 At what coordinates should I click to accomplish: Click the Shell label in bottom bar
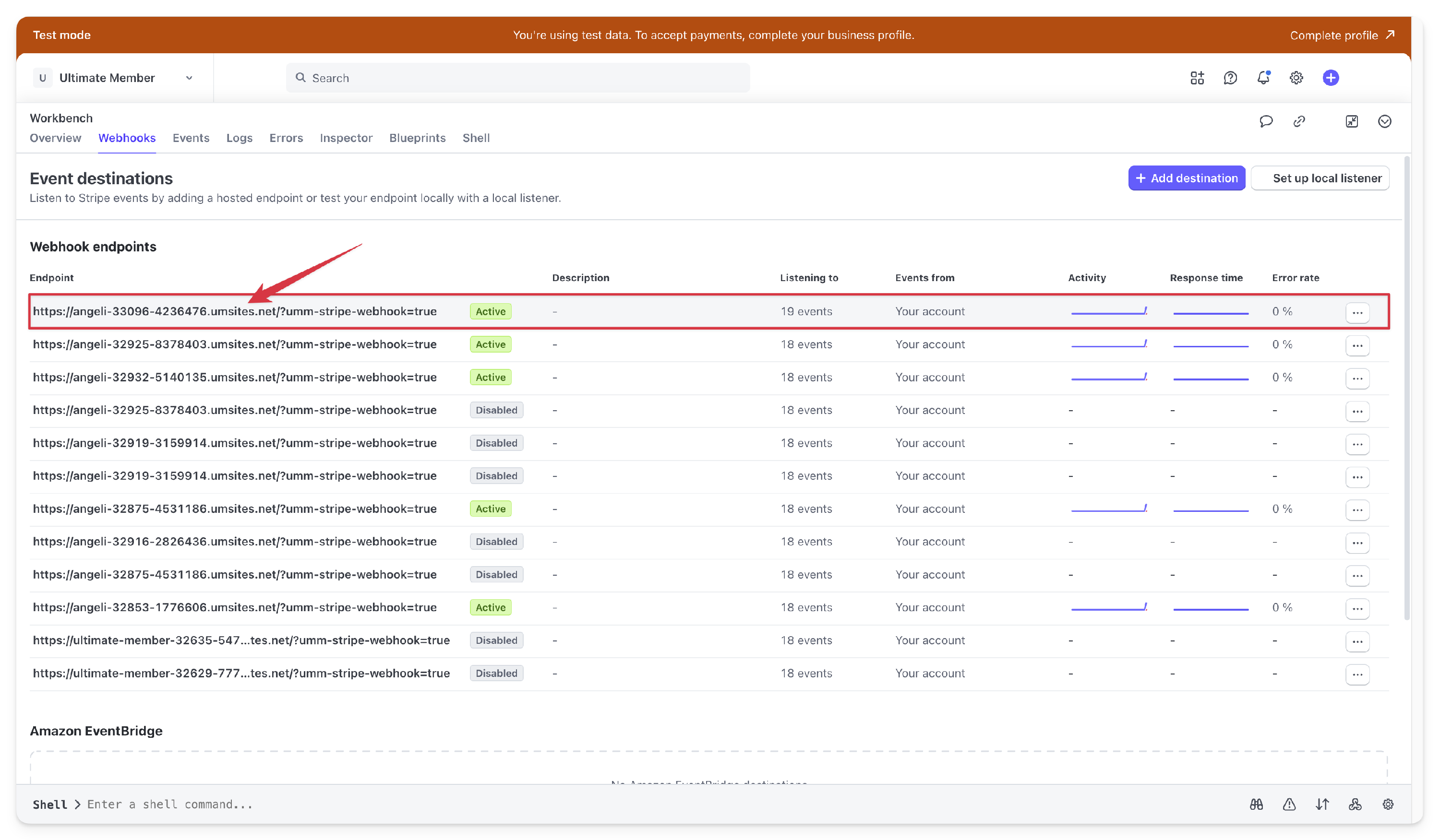[x=50, y=804]
